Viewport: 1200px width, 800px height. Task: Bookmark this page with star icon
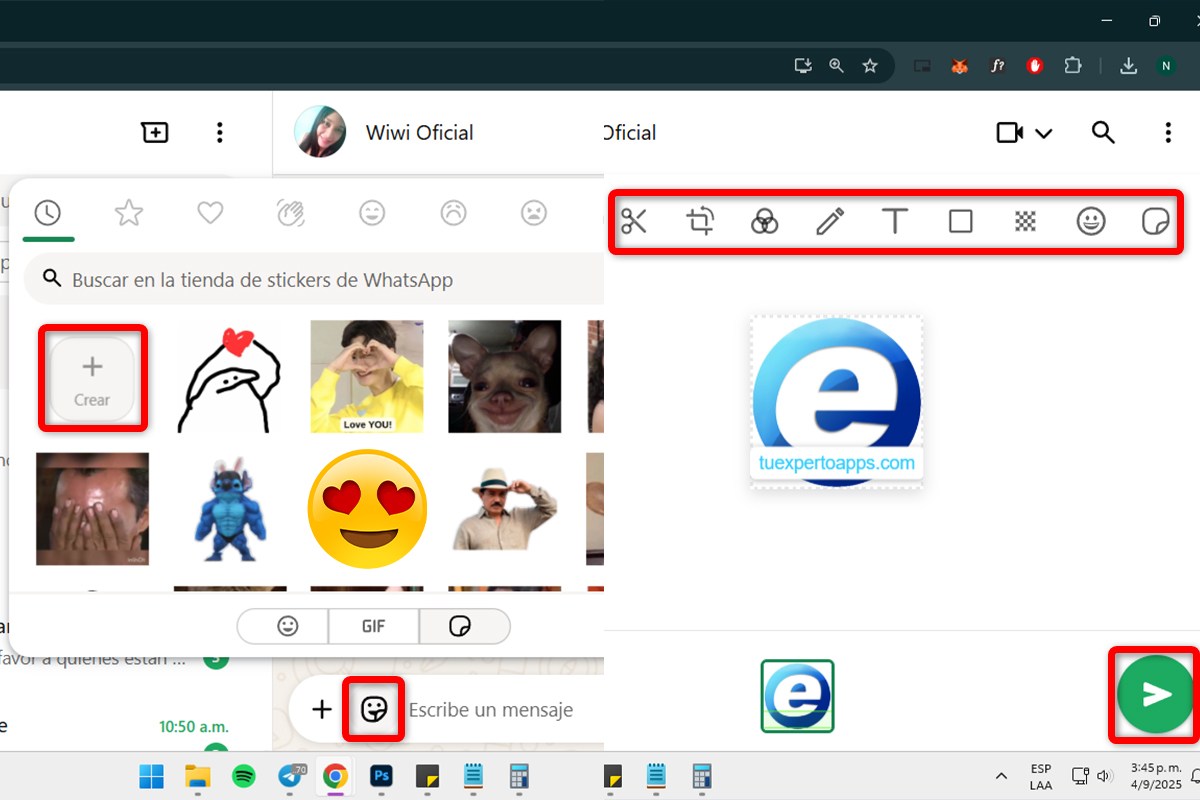click(870, 66)
